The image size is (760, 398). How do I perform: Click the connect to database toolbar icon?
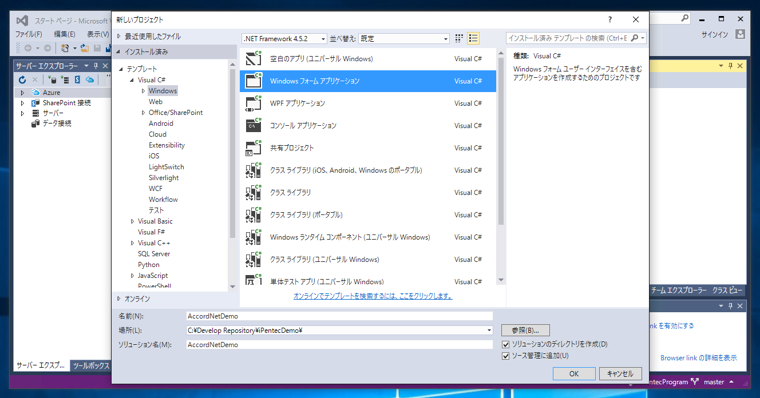(x=52, y=80)
